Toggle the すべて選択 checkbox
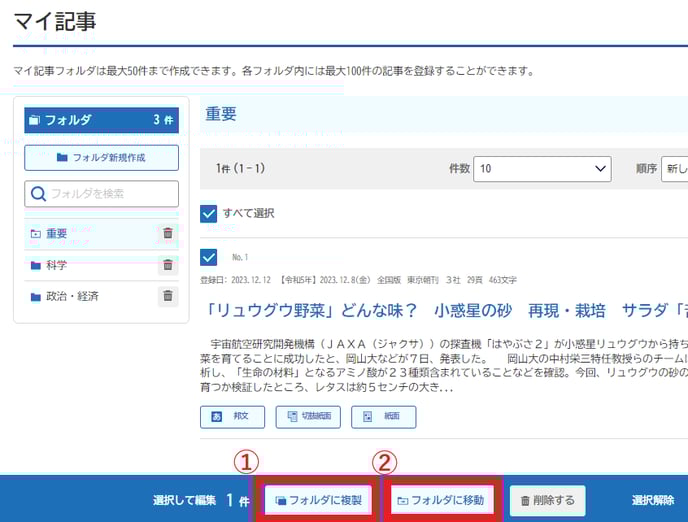This screenshot has width=688, height=522. 209,213
